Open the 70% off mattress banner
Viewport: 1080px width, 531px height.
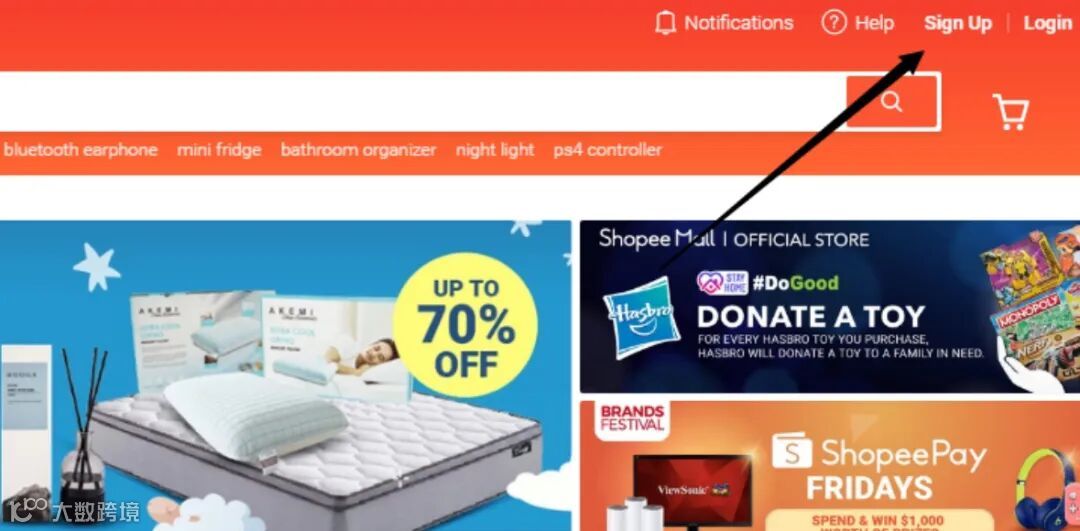[x=285, y=375]
